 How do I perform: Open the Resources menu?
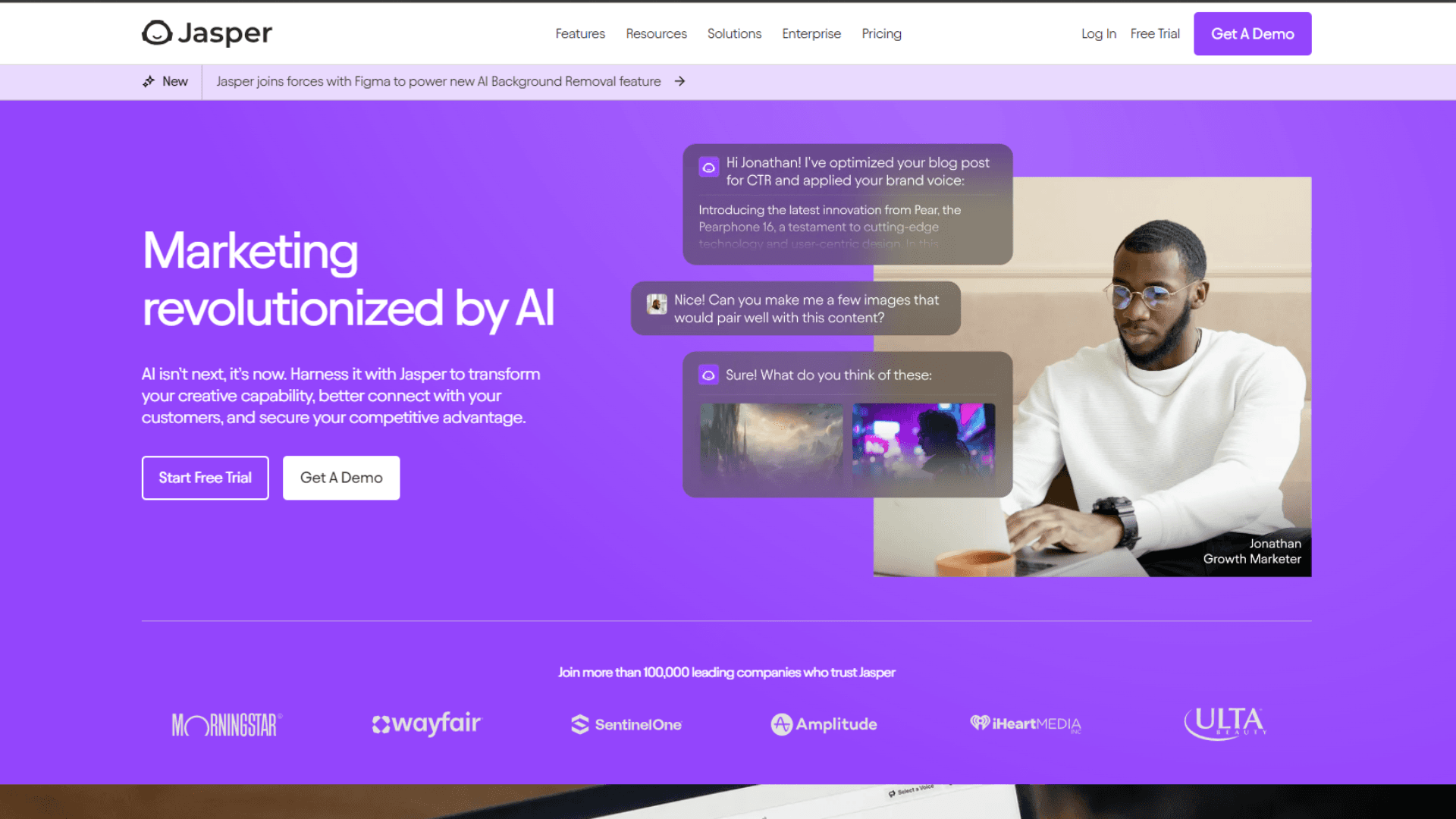(x=656, y=33)
